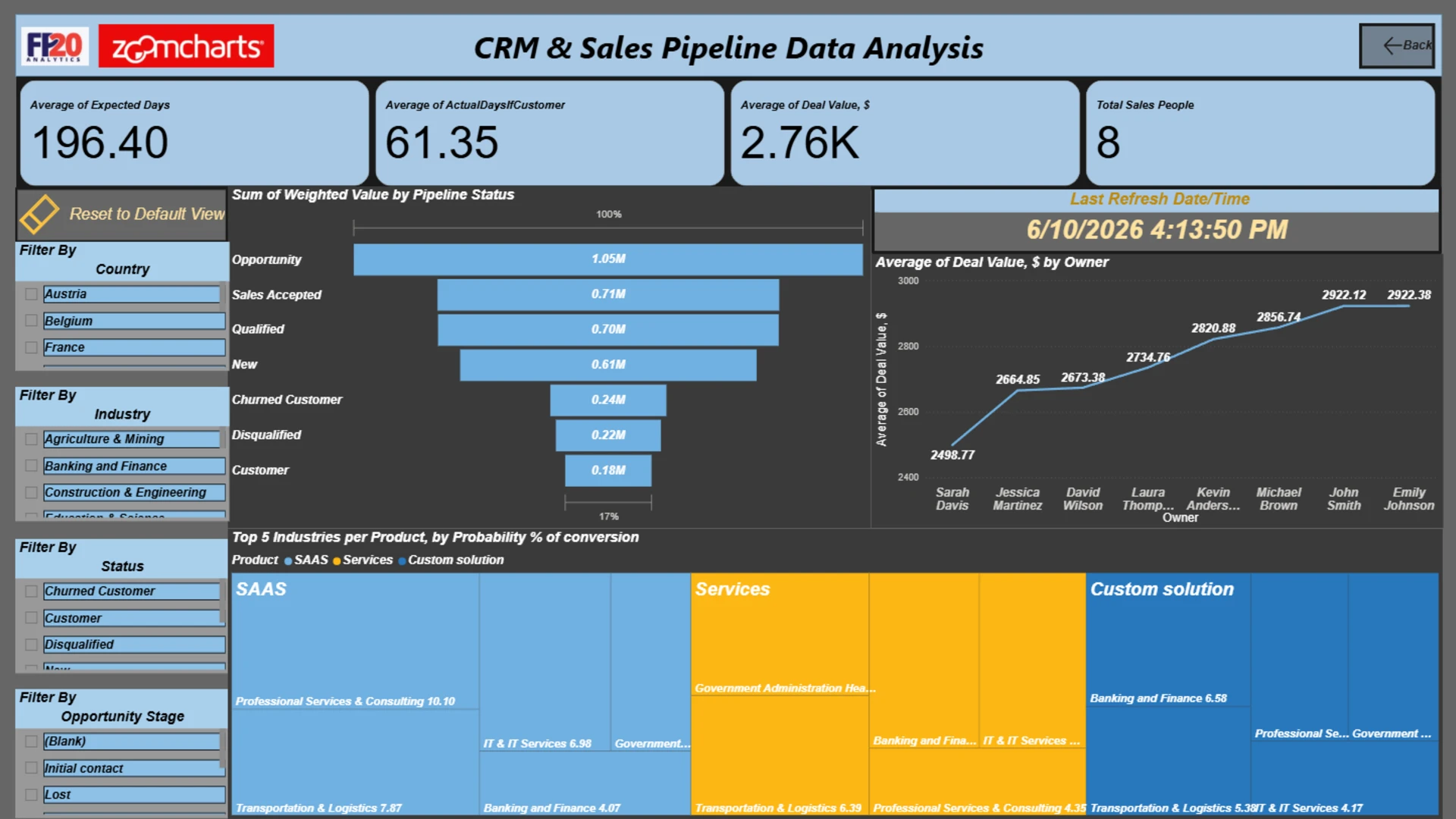1456x819 pixels.
Task: Check the Agriculture & Mining checkbox
Action: point(31,439)
